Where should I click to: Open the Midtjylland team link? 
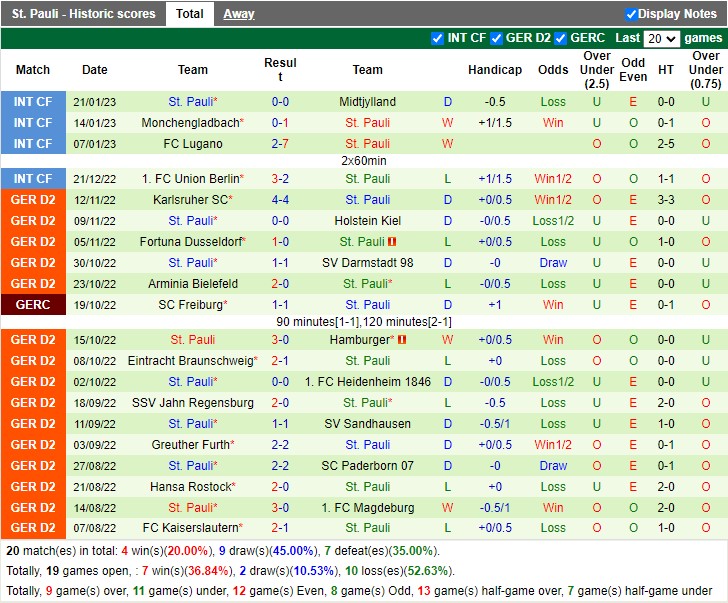[367, 102]
